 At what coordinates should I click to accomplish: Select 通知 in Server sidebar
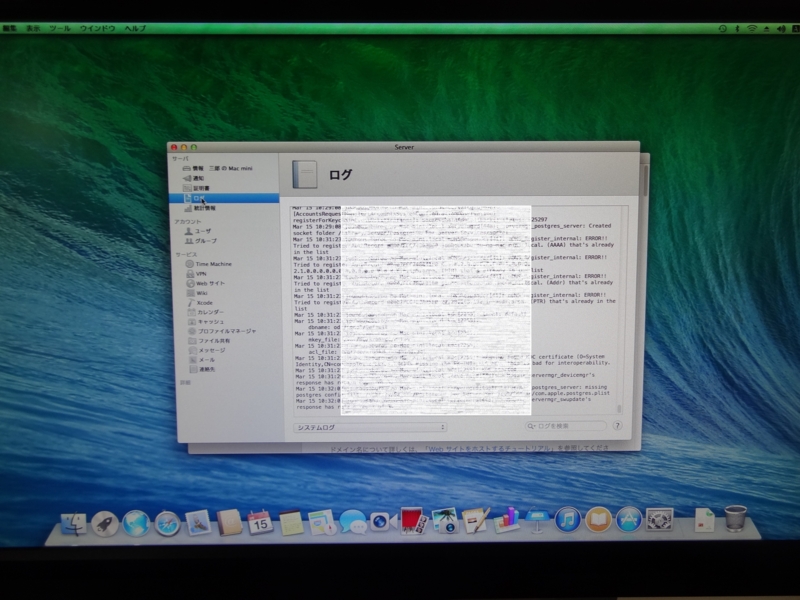click(193, 178)
